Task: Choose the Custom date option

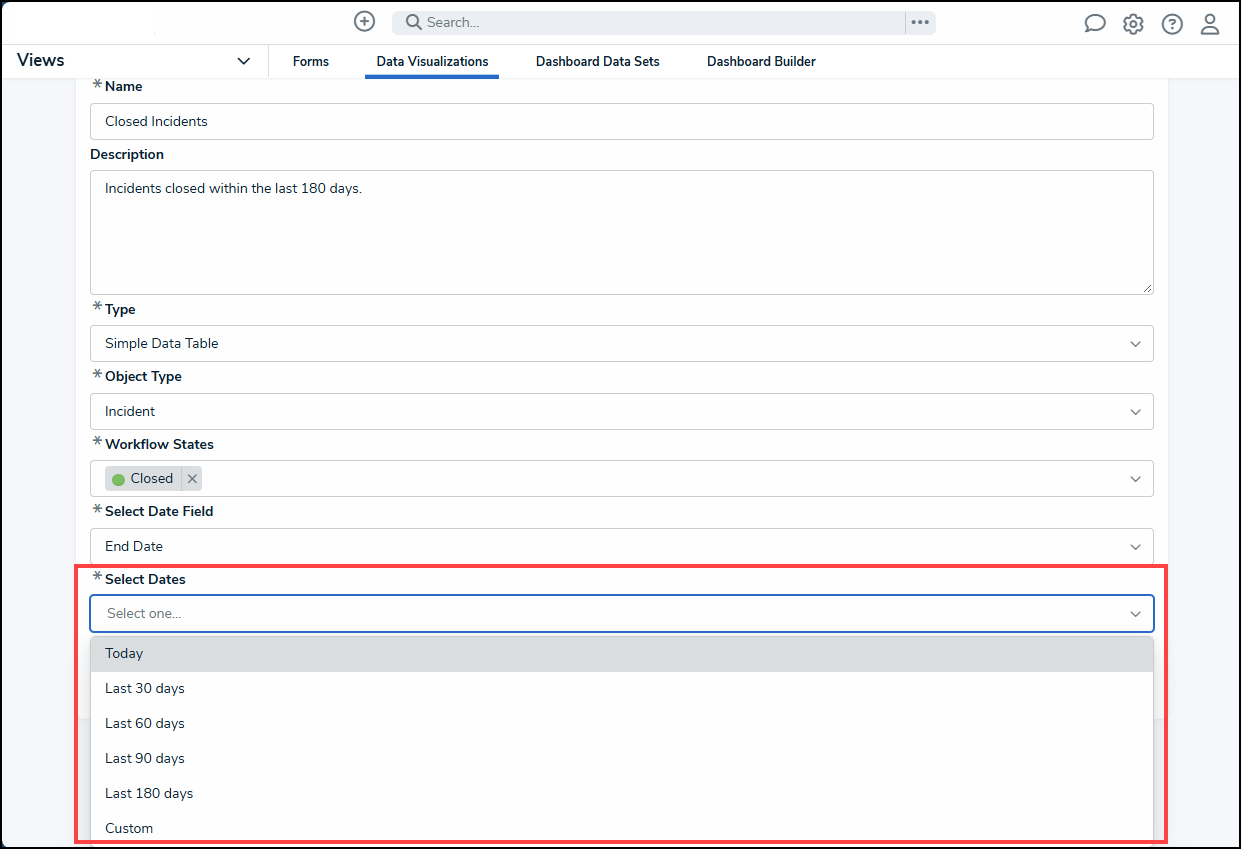Action: point(621,827)
